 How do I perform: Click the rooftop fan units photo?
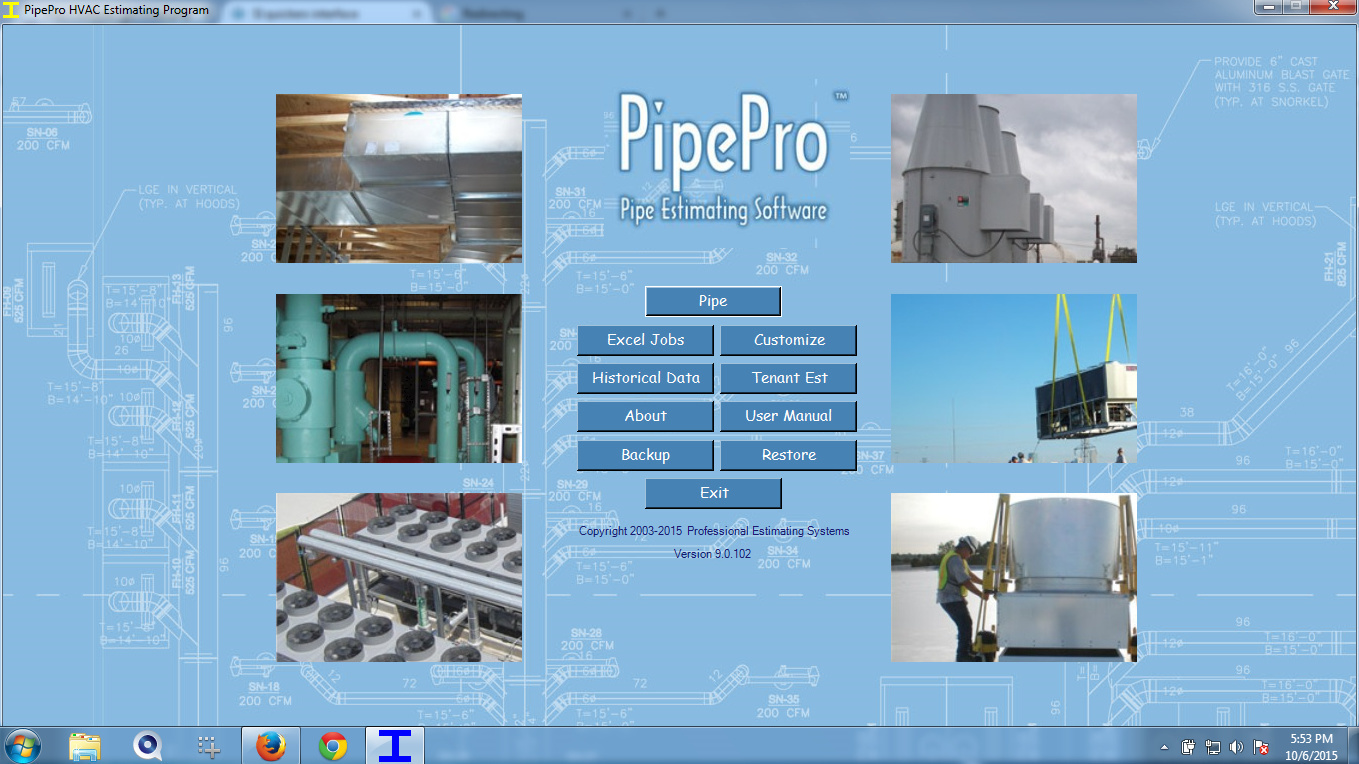(x=399, y=577)
